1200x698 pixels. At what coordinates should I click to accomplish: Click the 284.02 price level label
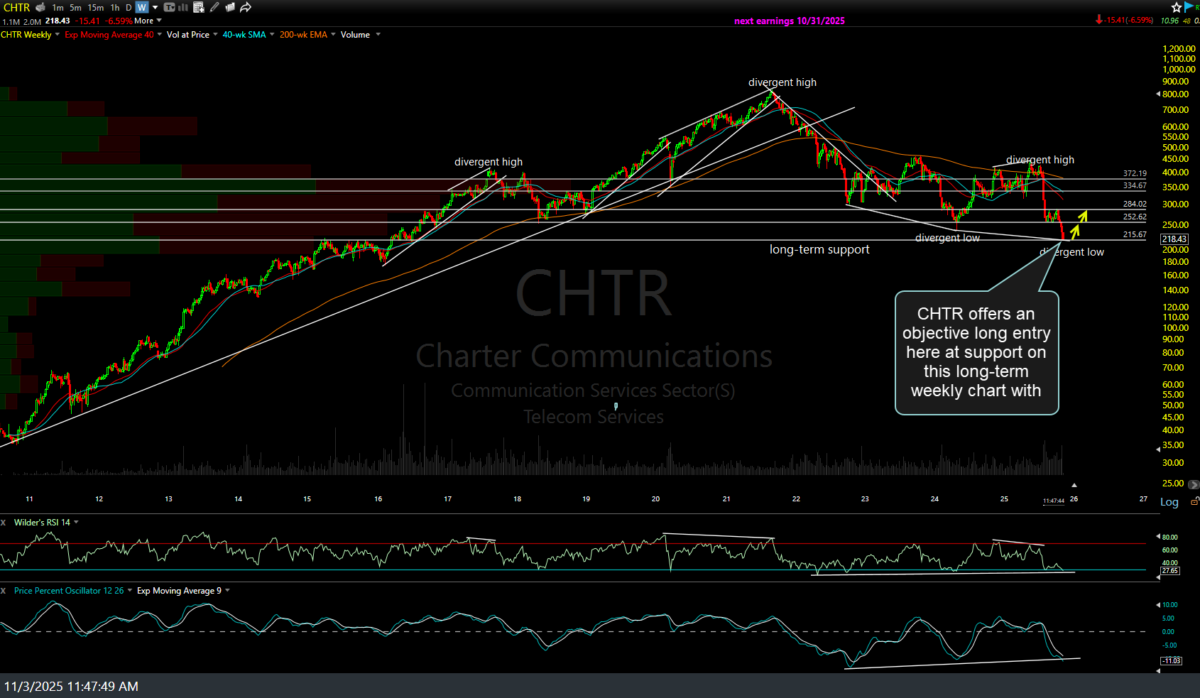pos(1134,204)
